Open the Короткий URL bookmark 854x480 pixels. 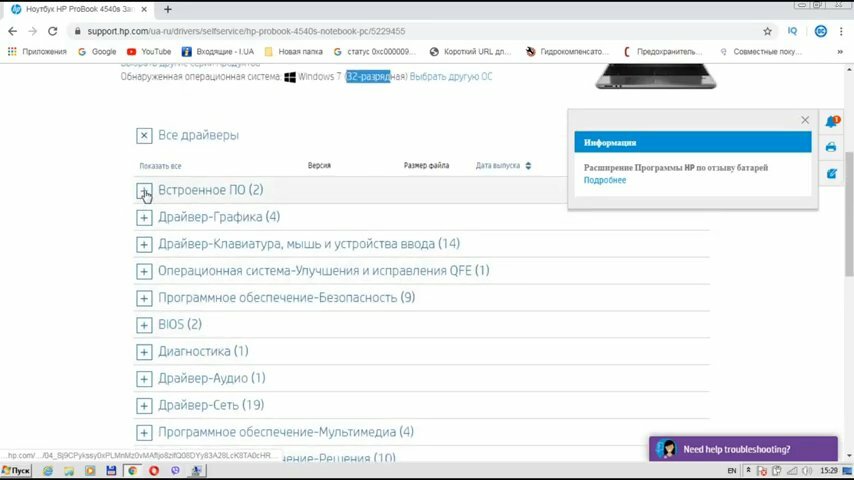point(471,52)
